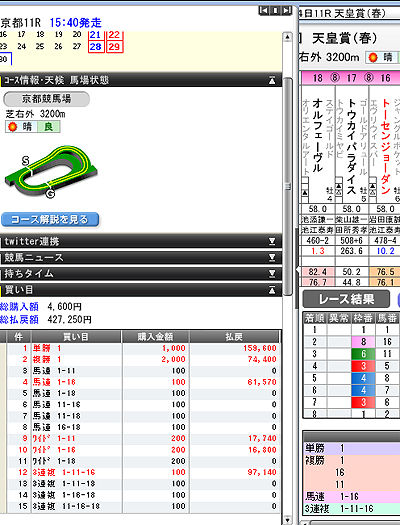Click the sun icon in 天皇賞(春) header

pos(373,58)
